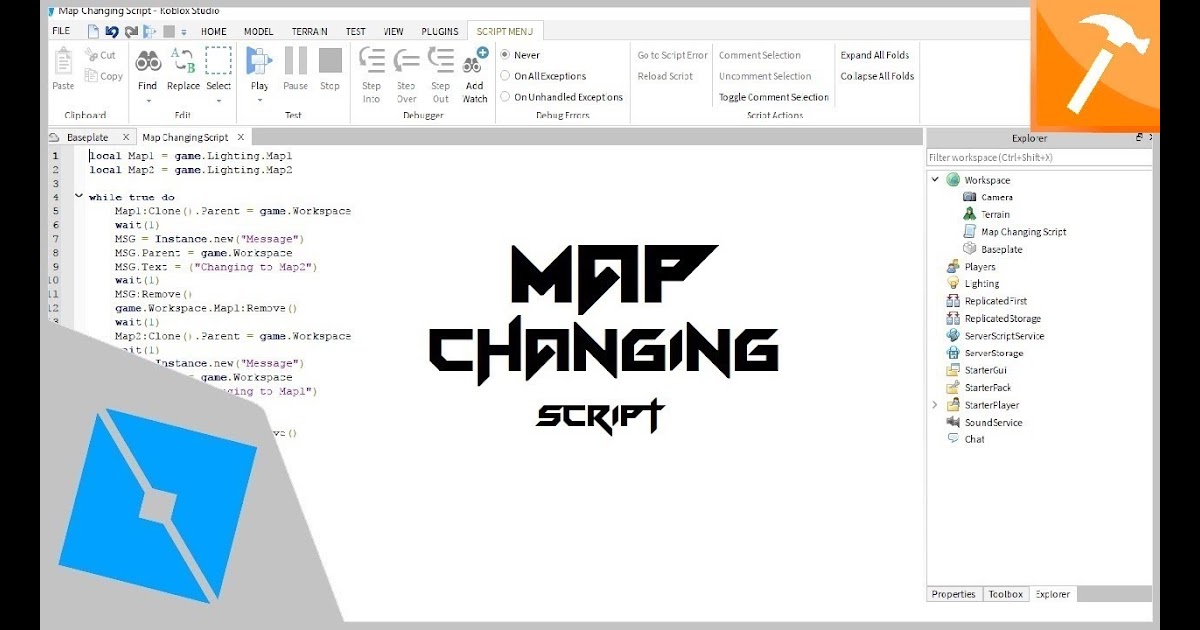The width and height of the screenshot is (1200, 630).
Task: Click the SoundService speaker icon
Action: coord(953,422)
